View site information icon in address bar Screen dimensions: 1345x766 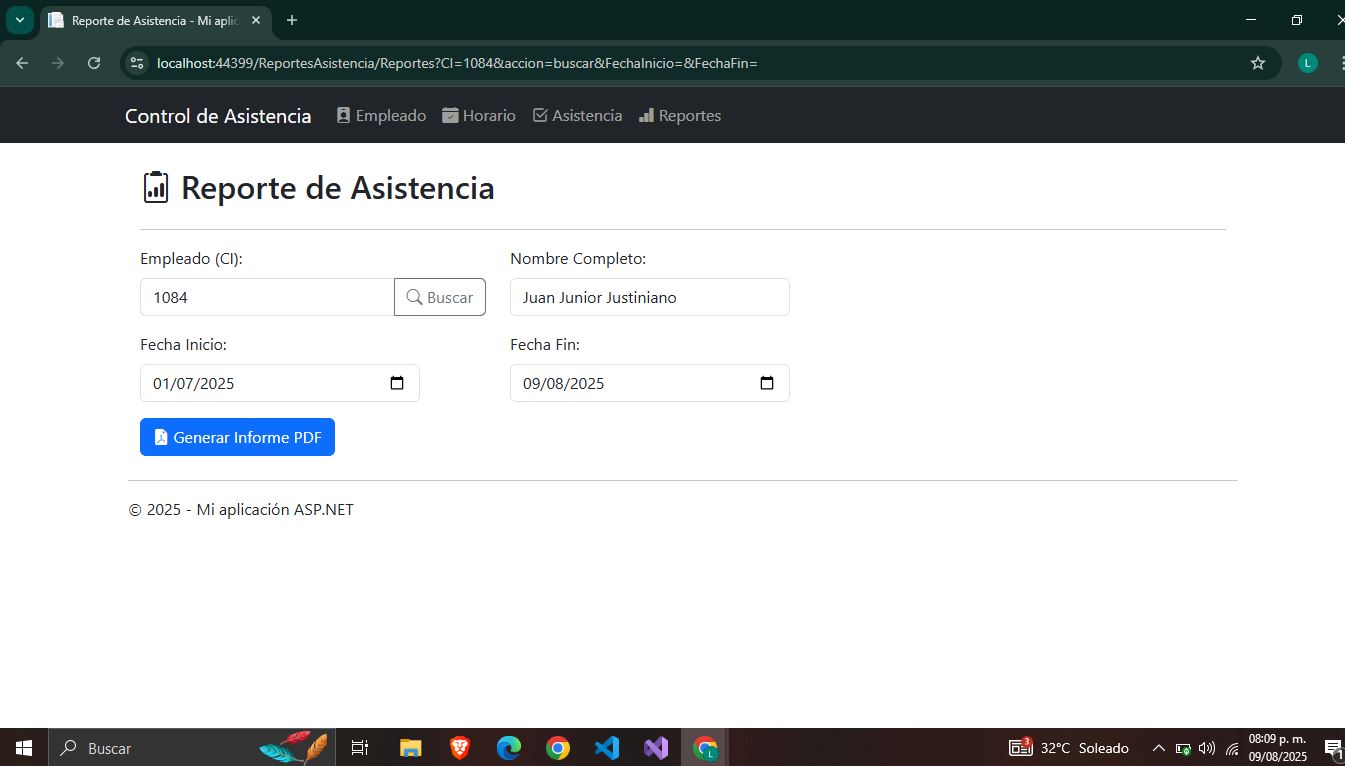pyautogui.click(x=138, y=63)
